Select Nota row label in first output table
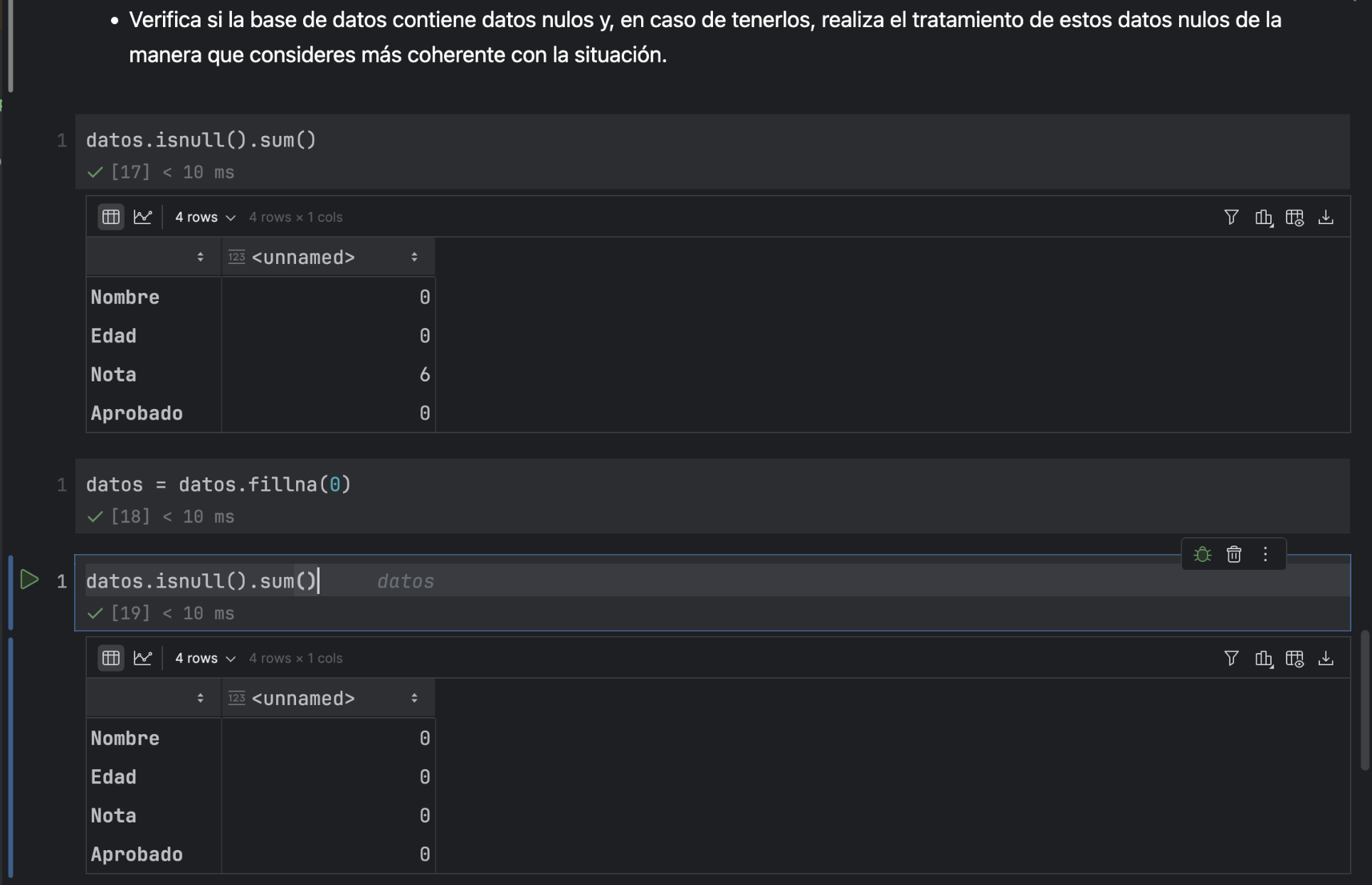 pos(113,374)
